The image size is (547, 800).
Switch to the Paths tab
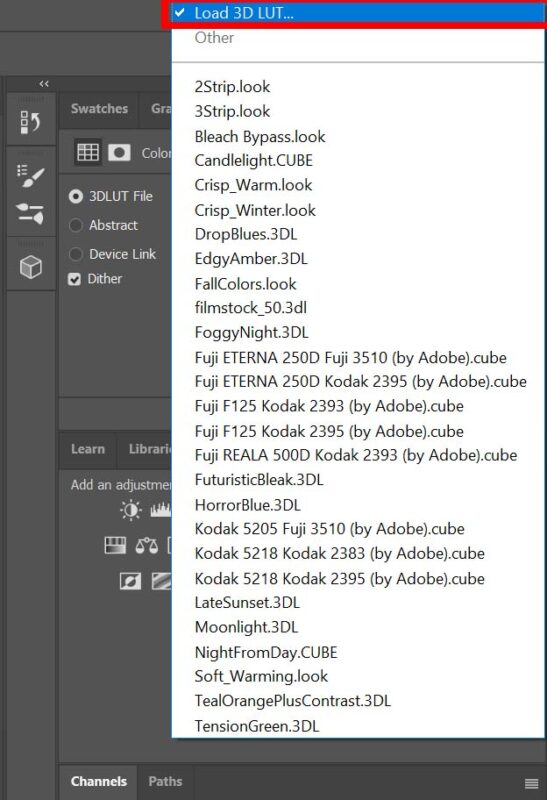pos(165,781)
